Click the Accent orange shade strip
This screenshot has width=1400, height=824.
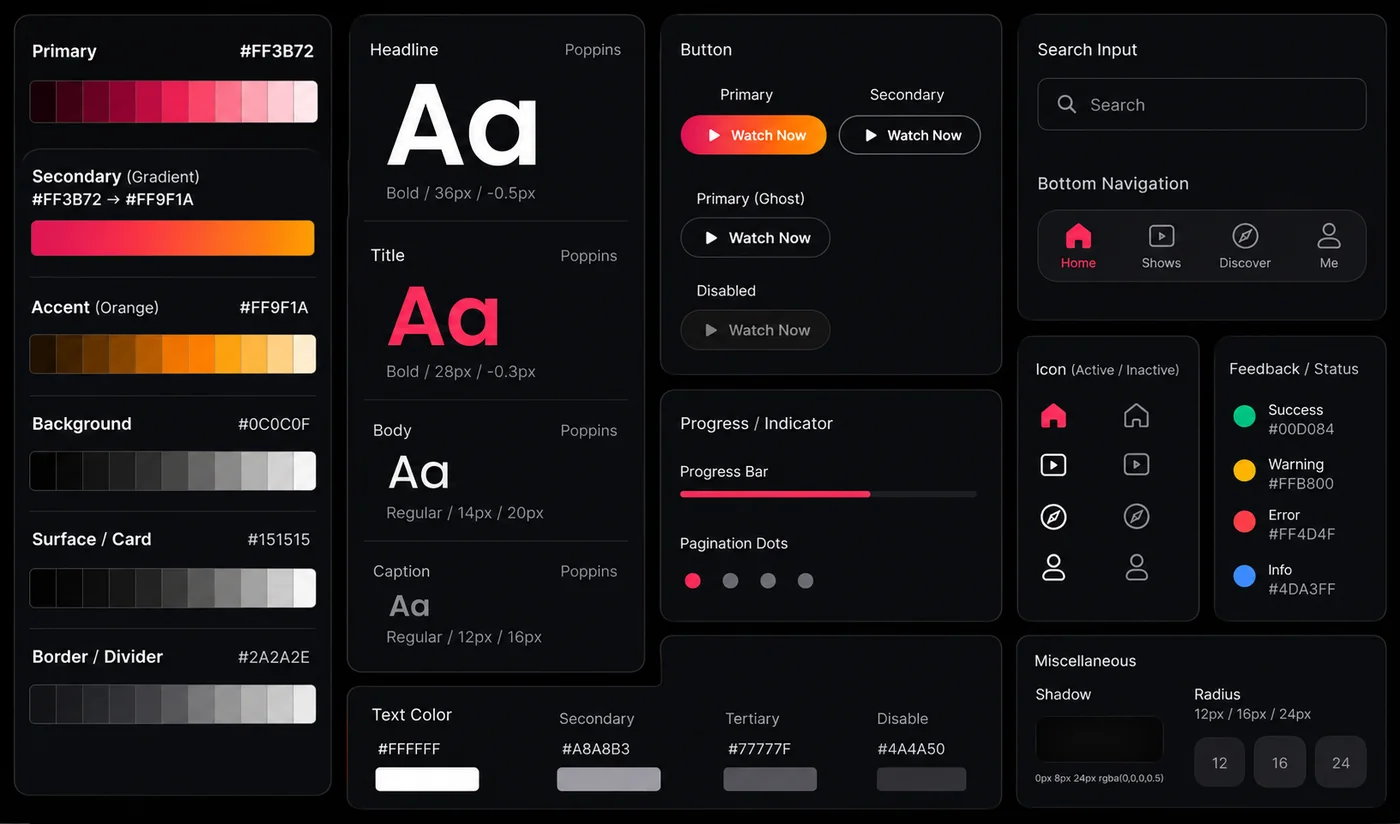click(173, 354)
